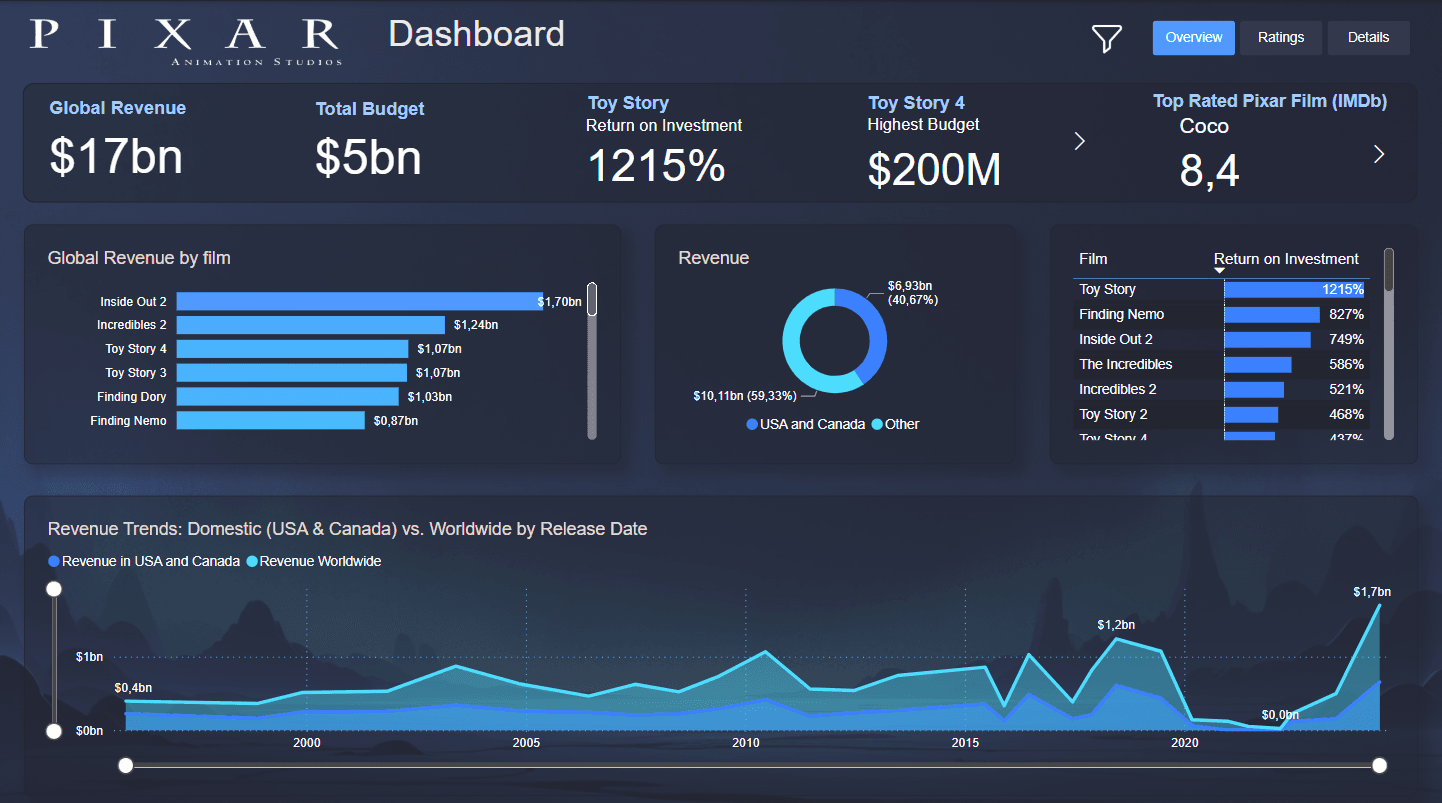Open the sort dropdown under Return on Investment
This screenshot has height=803, width=1442.
[x=1219, y=269]
